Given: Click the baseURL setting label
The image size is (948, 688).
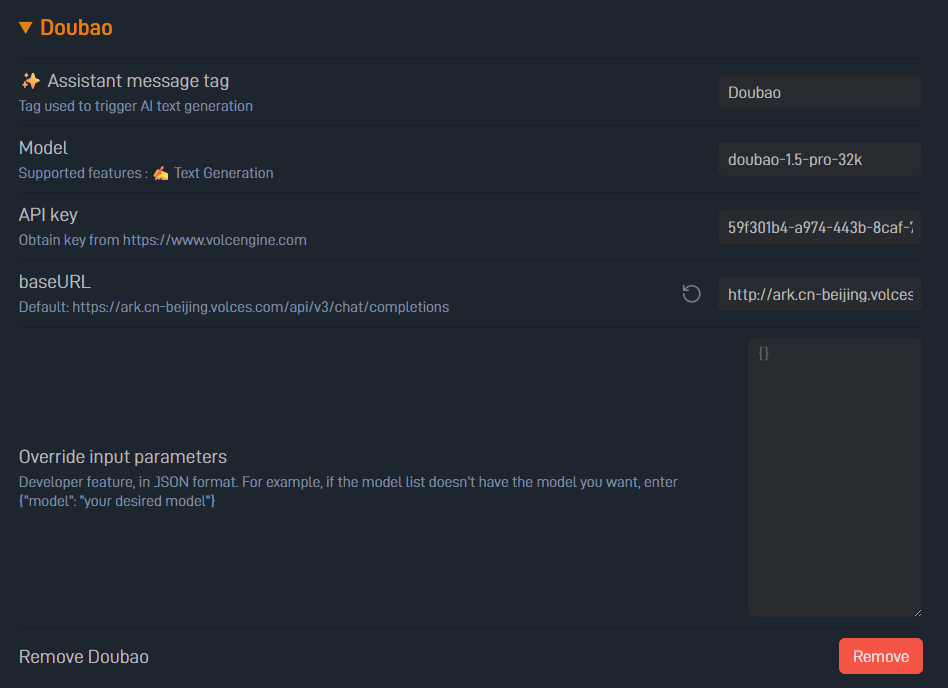Looking at the screenshot, I should (x=55, y=282).
